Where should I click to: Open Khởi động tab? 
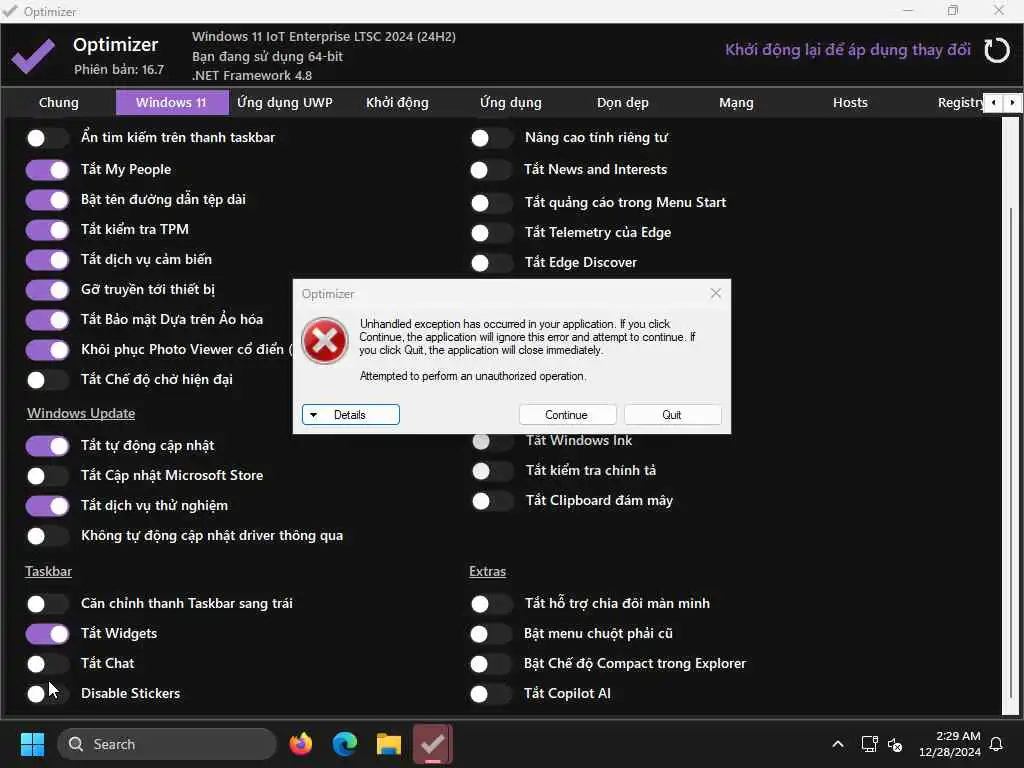pos(397,103)
